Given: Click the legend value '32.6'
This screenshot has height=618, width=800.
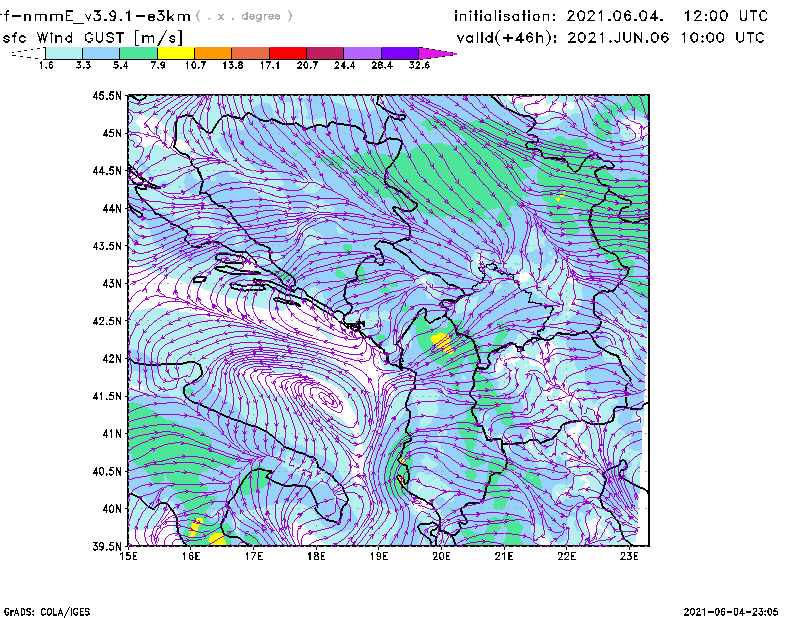Looking at the screenshot, I should click(419, 65).
